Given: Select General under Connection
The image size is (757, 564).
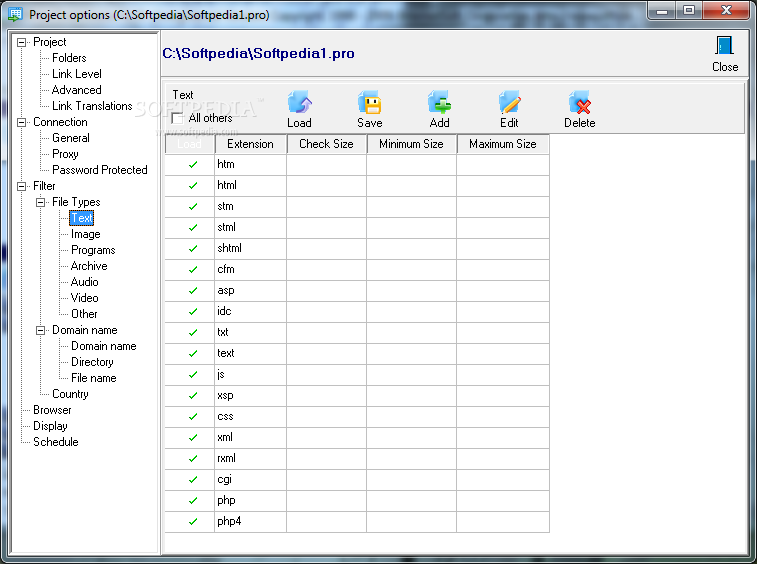Looking at the screenshot, I should point(70,138).
